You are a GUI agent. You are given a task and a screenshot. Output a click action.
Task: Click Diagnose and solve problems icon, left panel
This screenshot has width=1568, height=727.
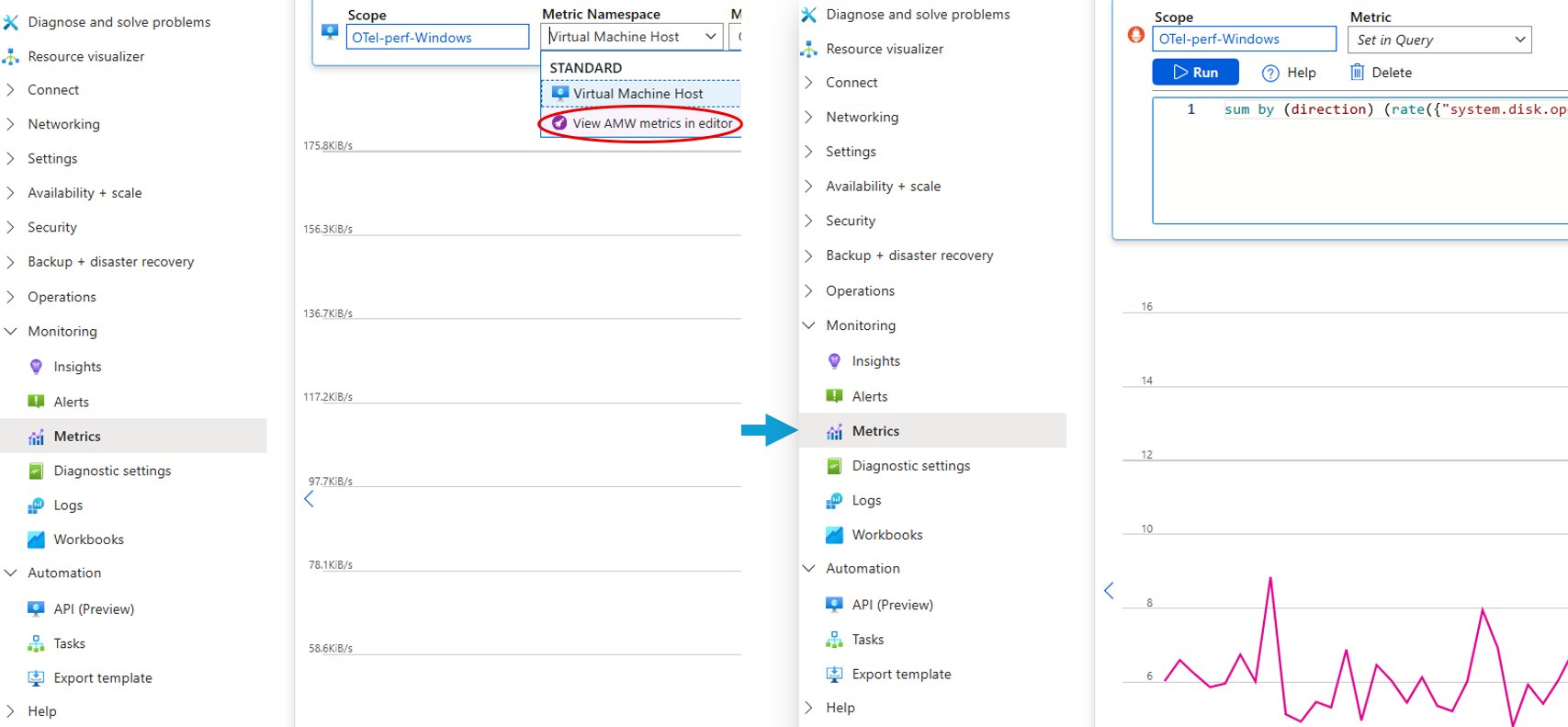pos(10,22)
